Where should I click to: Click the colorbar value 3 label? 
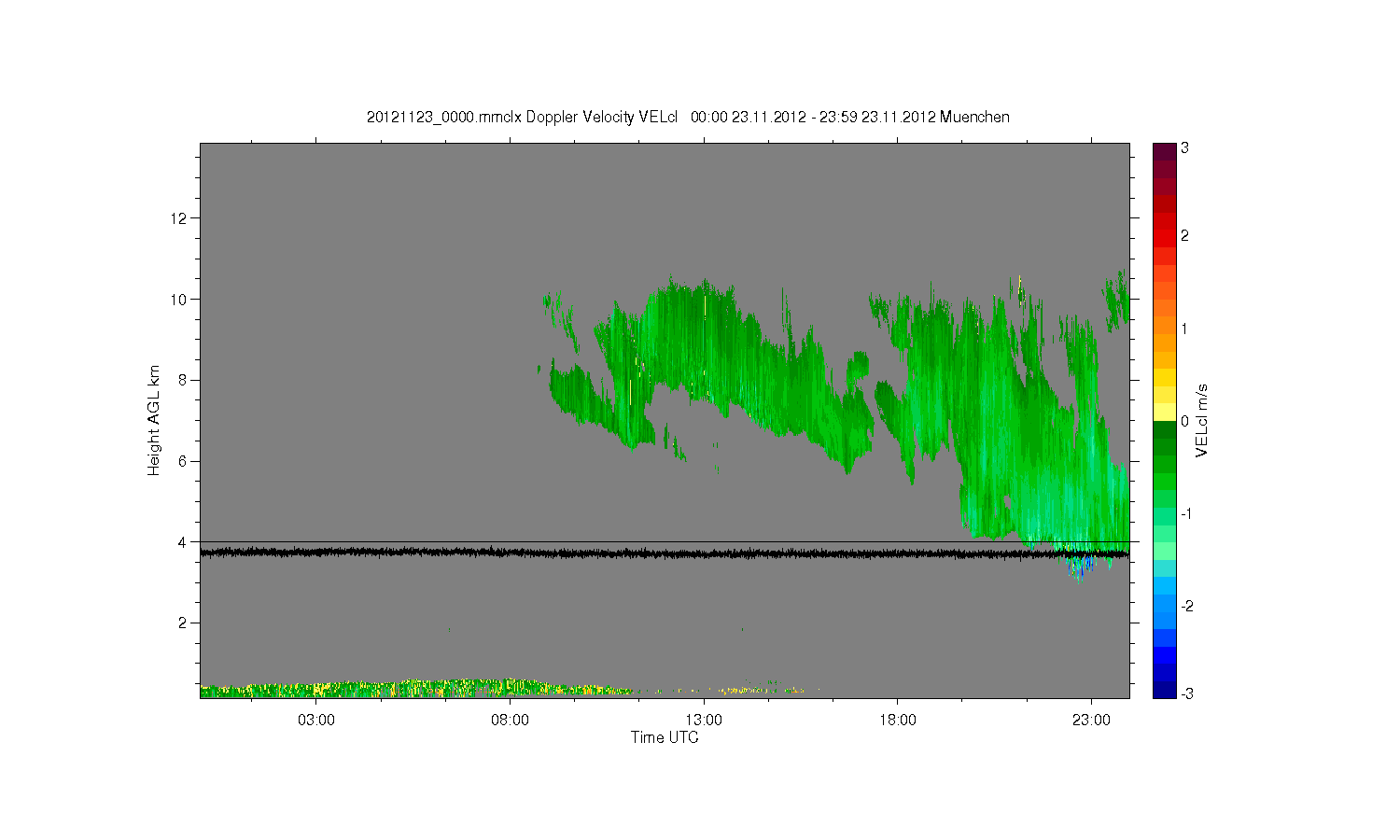(1184, 148)
